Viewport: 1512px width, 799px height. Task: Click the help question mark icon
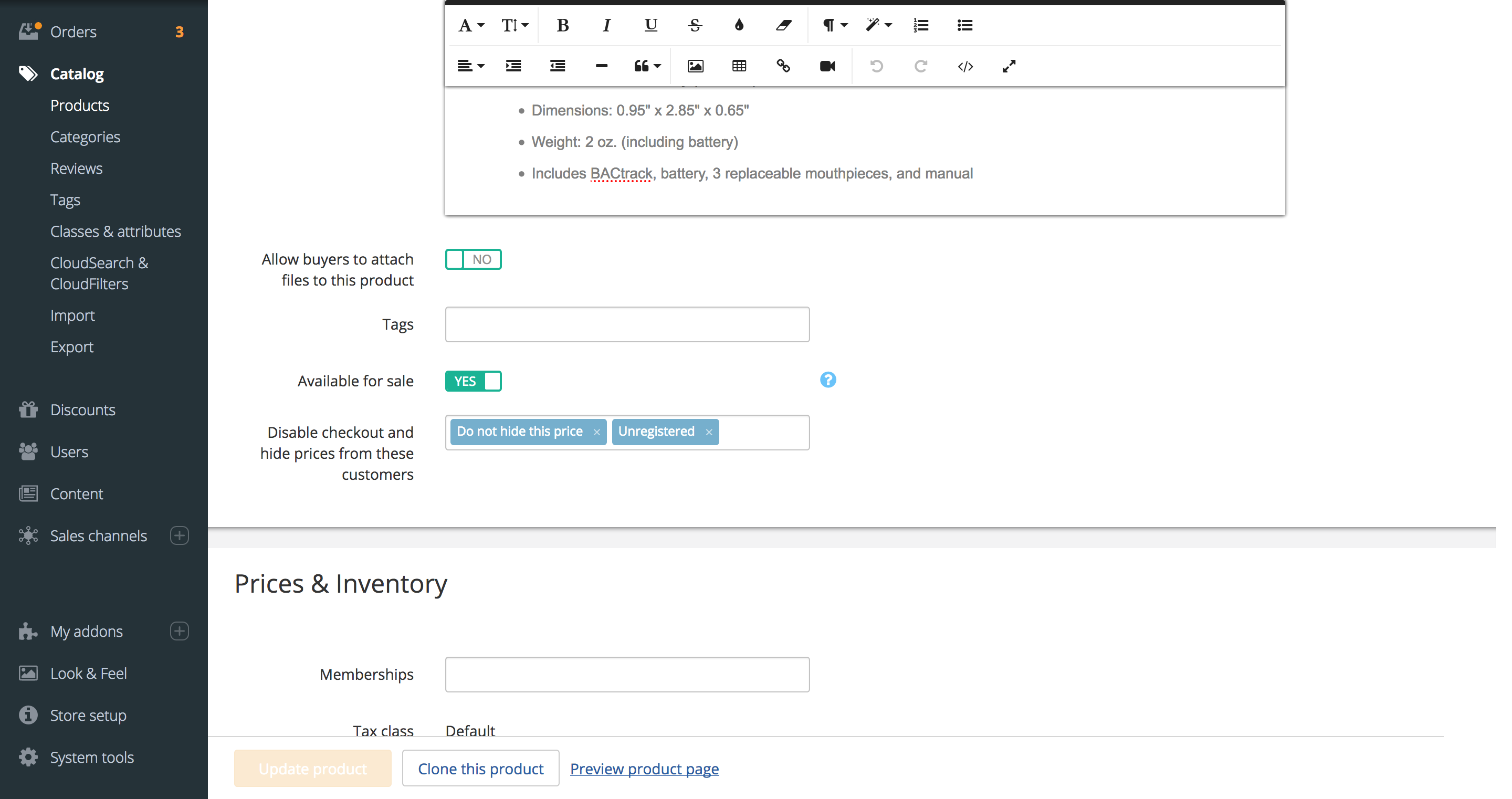pyautogui.click(x=827, y=380)
